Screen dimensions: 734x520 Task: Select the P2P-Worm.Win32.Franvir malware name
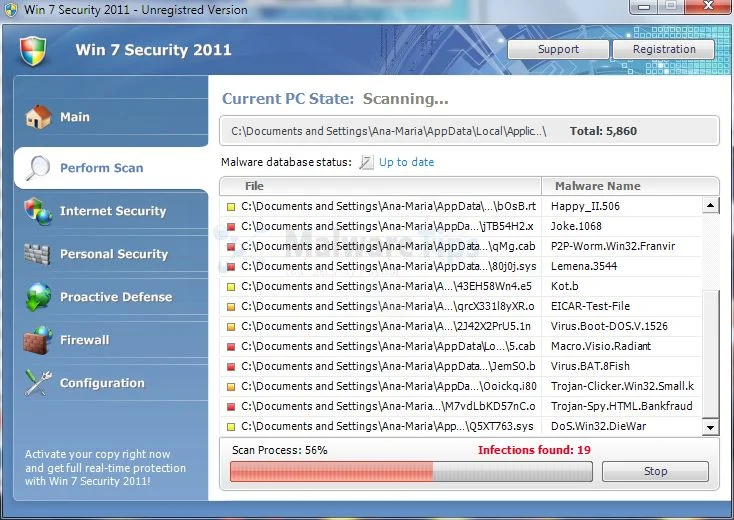pyautogui.click(x=613, y=247)
